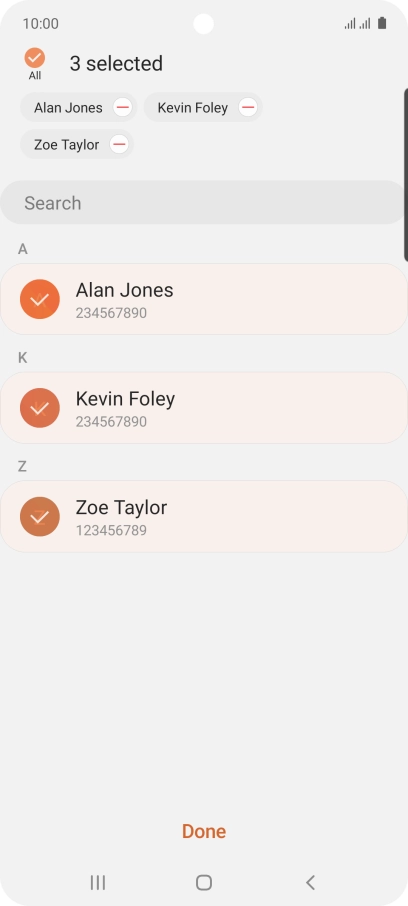Uncheck Kevin Foley contact checkmark
Screen dimensions: 408x906
click(40, 408)
